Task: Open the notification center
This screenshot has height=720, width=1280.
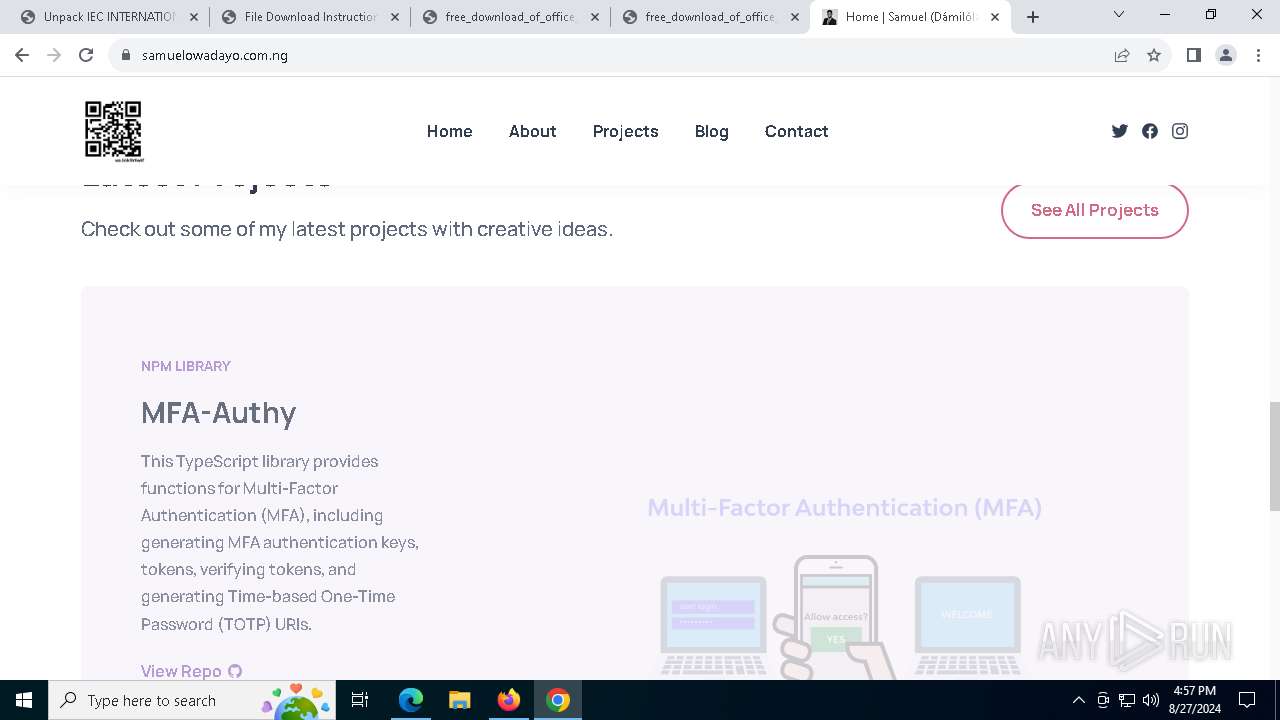Action: pyautogui.click(x=1247, y=700)
